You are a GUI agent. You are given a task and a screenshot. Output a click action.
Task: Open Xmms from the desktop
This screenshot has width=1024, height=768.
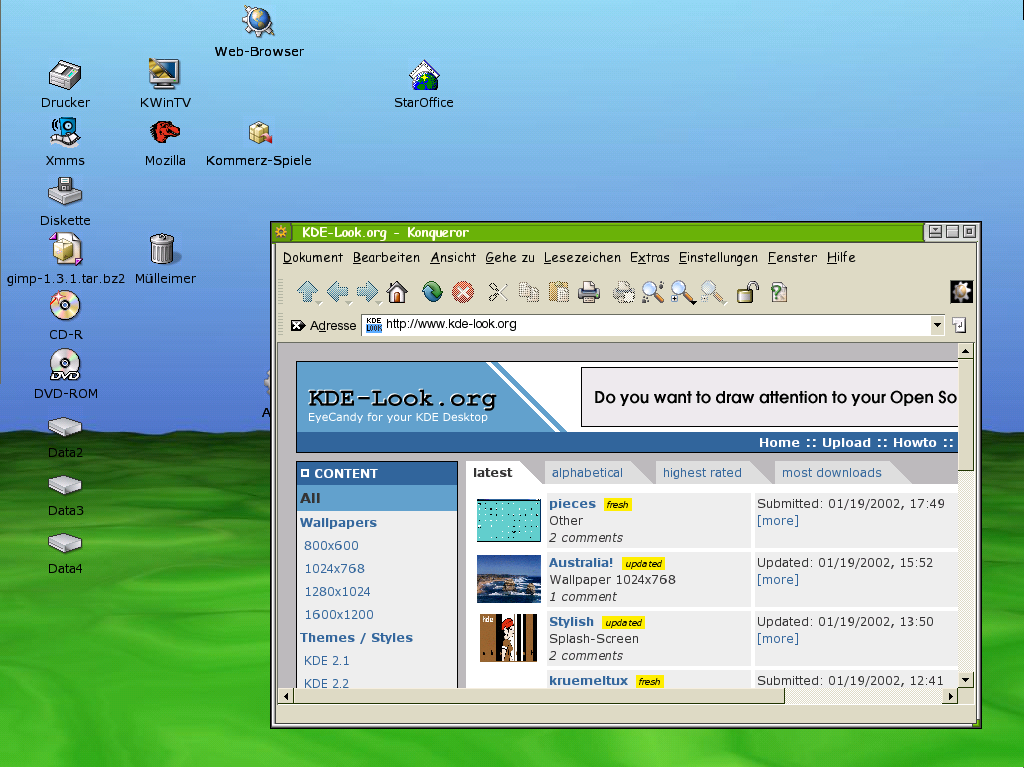[x=65, y=142]
